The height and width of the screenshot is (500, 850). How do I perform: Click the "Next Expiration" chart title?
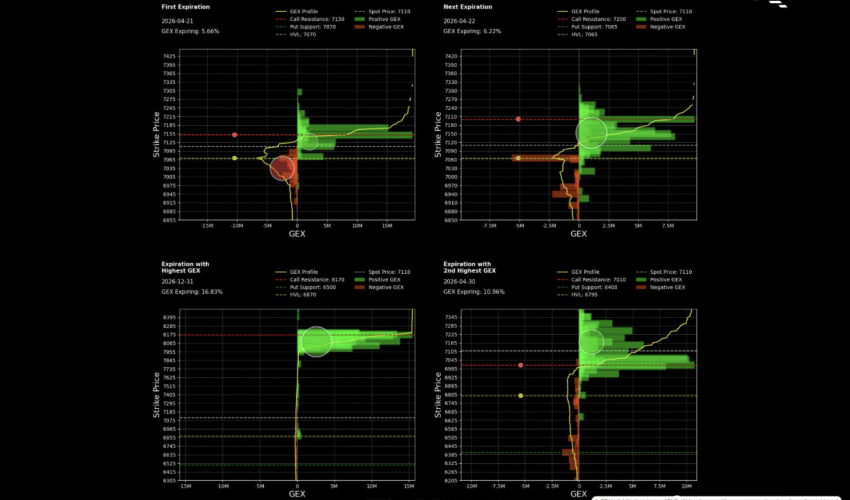click(x=467, y=7)
